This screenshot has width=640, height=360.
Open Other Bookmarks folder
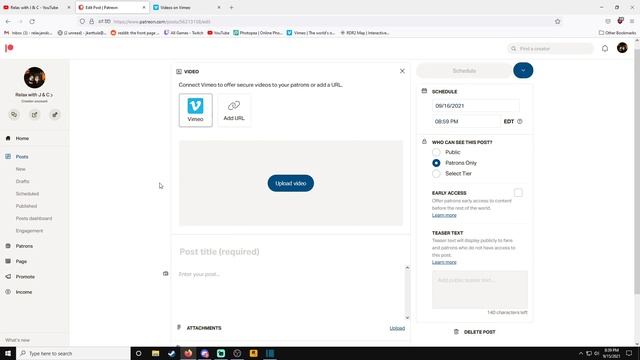pyautogui.click(x=617, y=33)
